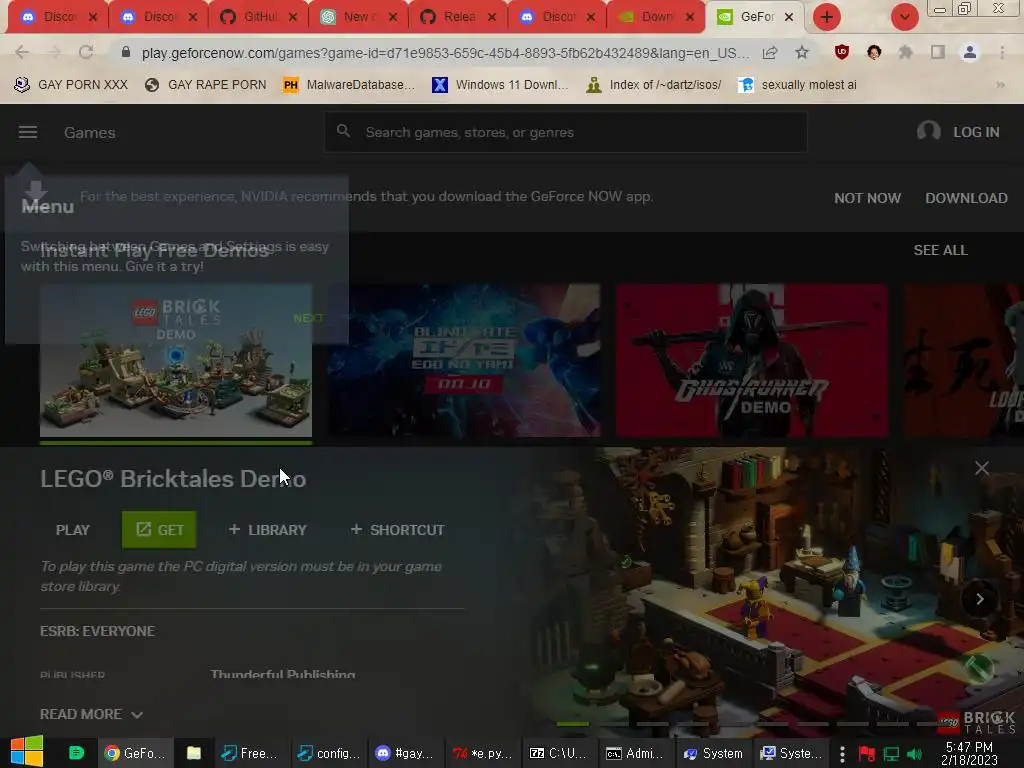Show hidden bookmarks with the chevron
Viewport: 1024px width, 768px height.
(x=1000, y=85)
